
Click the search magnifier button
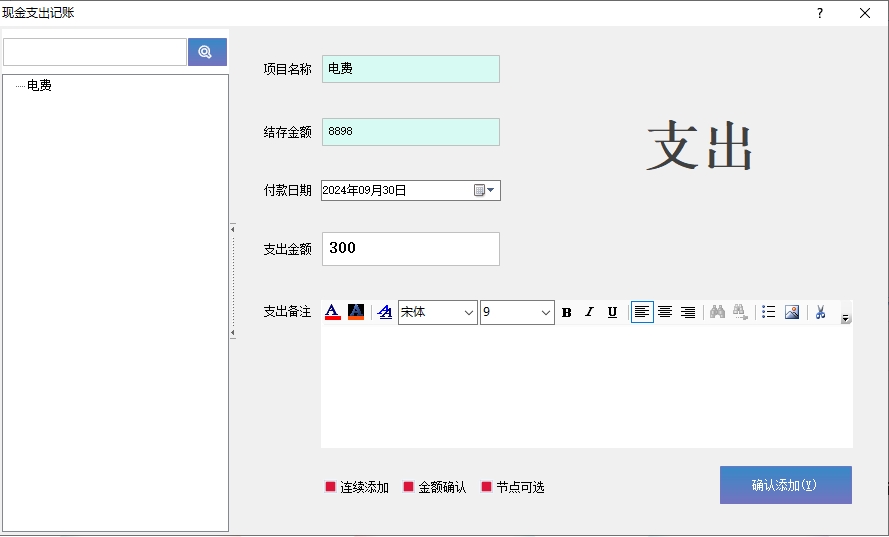point(207,52)
